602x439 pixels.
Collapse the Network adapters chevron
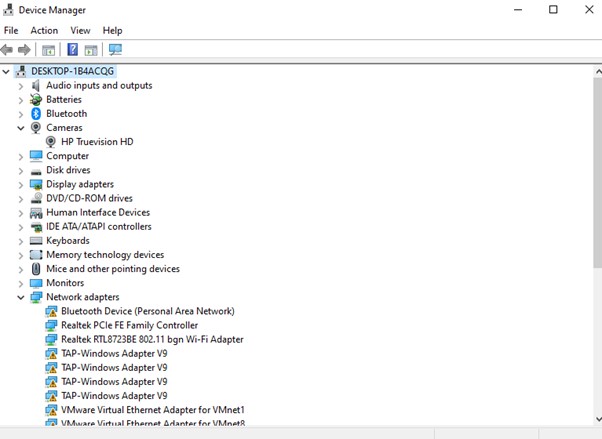tap(21, 297)
